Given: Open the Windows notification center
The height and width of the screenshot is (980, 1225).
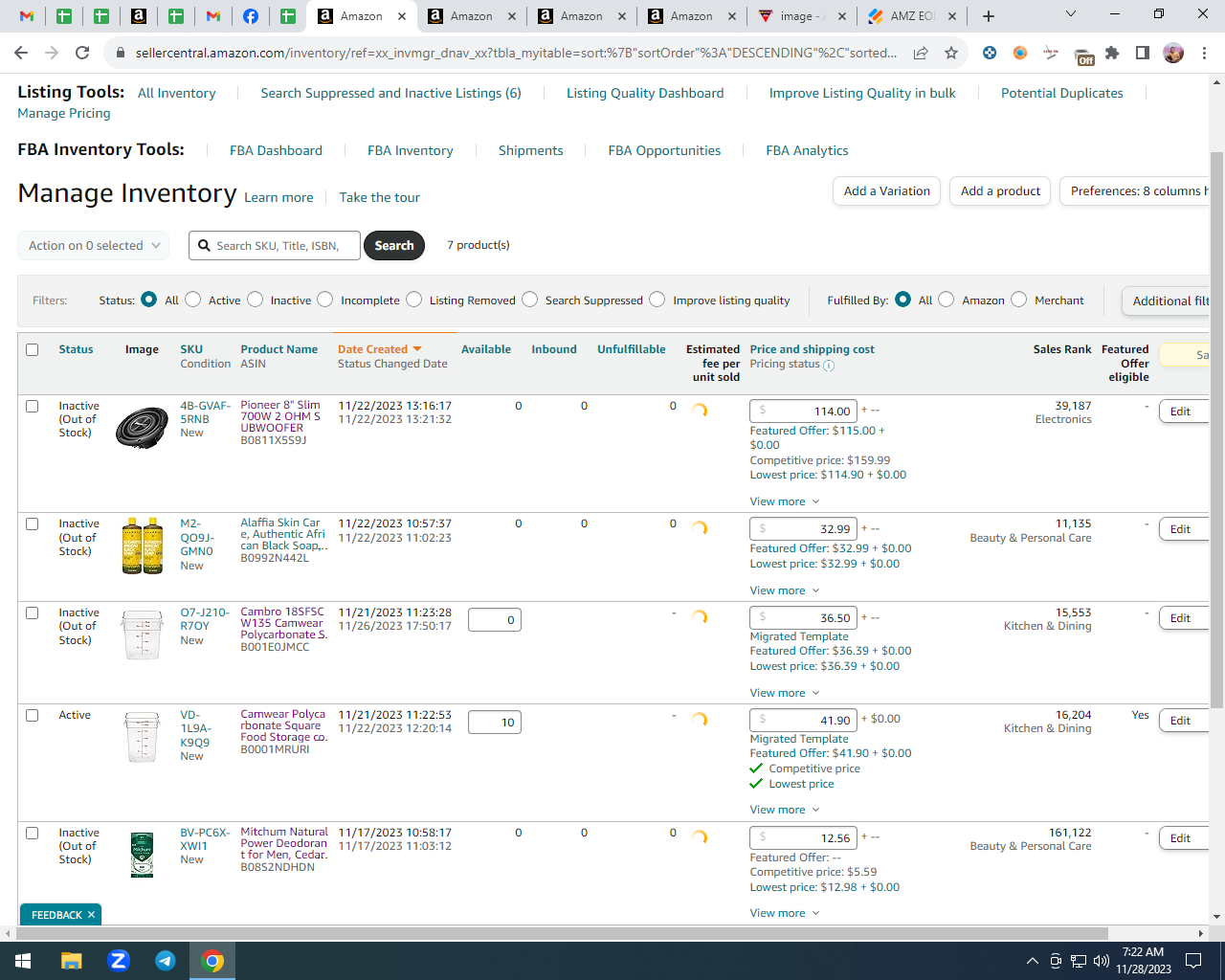Looking at the screenshot, I should pyautogui.click(x=1193, y=961).
